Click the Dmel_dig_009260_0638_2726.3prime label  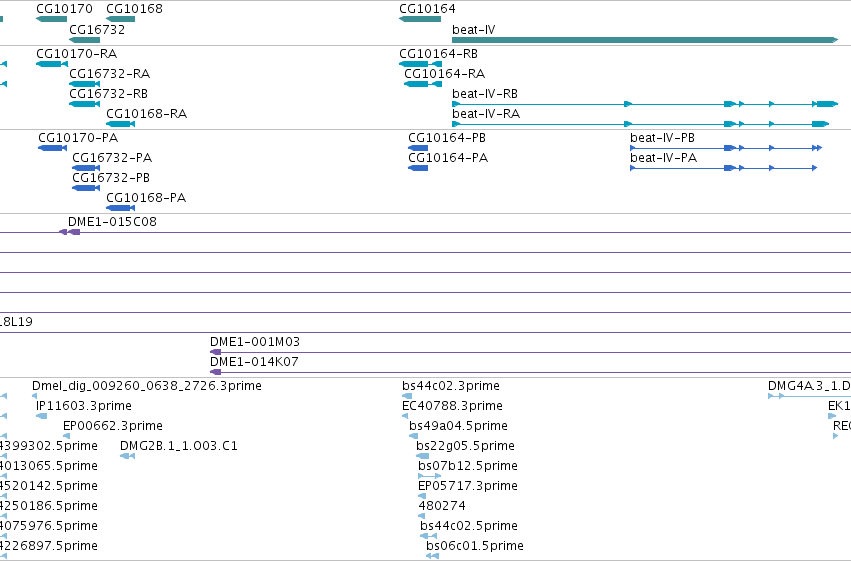tap(147, 386)
